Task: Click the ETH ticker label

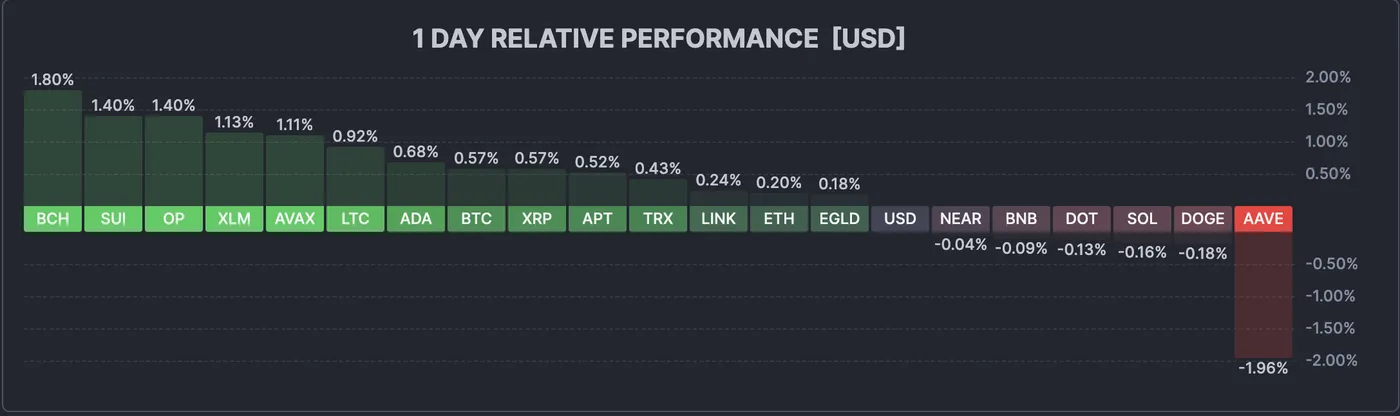Action: pyautogui.click(x=779, y=219)
